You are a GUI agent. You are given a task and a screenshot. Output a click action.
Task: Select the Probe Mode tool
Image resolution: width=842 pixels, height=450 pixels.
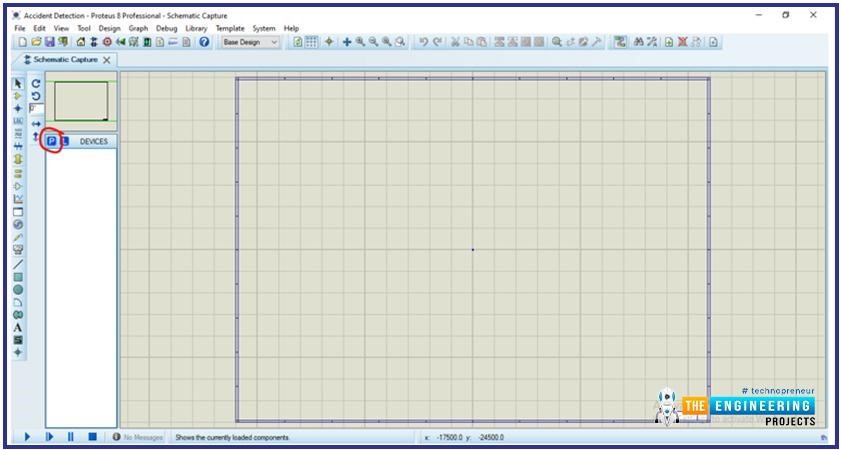(x=18, y=237)
